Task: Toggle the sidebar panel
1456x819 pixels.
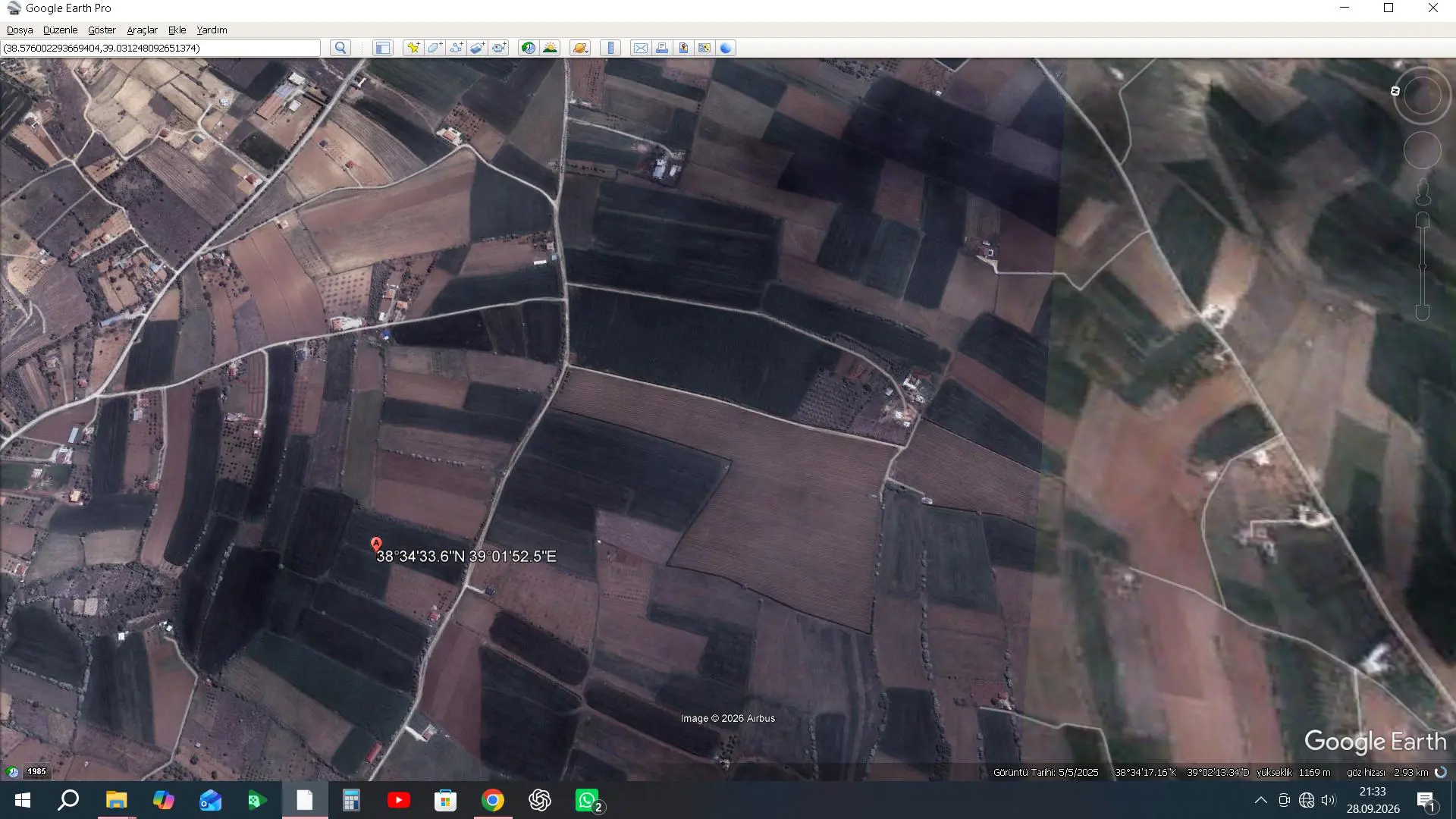Action: pos(382,48)
